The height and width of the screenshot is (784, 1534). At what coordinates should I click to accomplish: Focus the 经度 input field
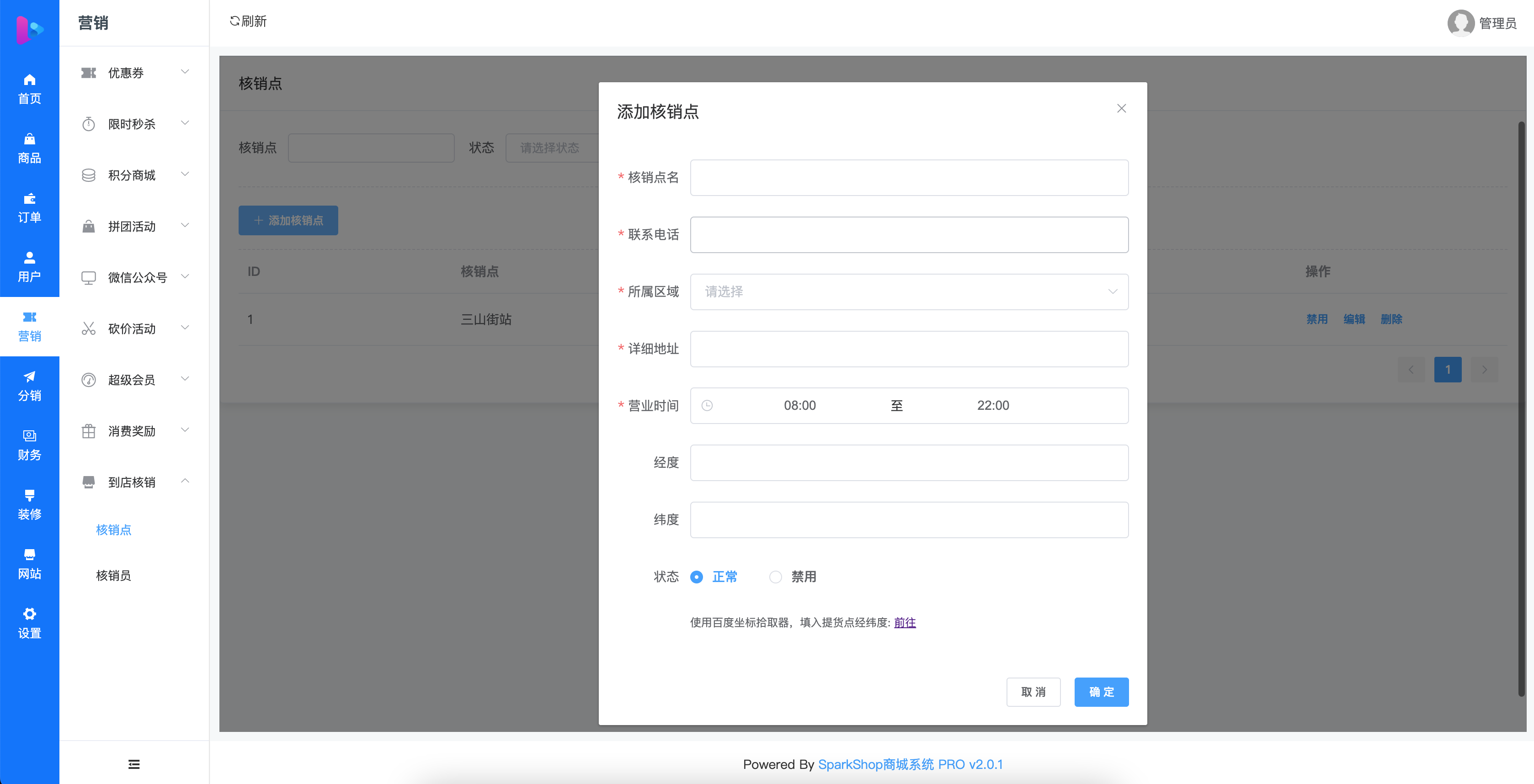tap(909, 462)
